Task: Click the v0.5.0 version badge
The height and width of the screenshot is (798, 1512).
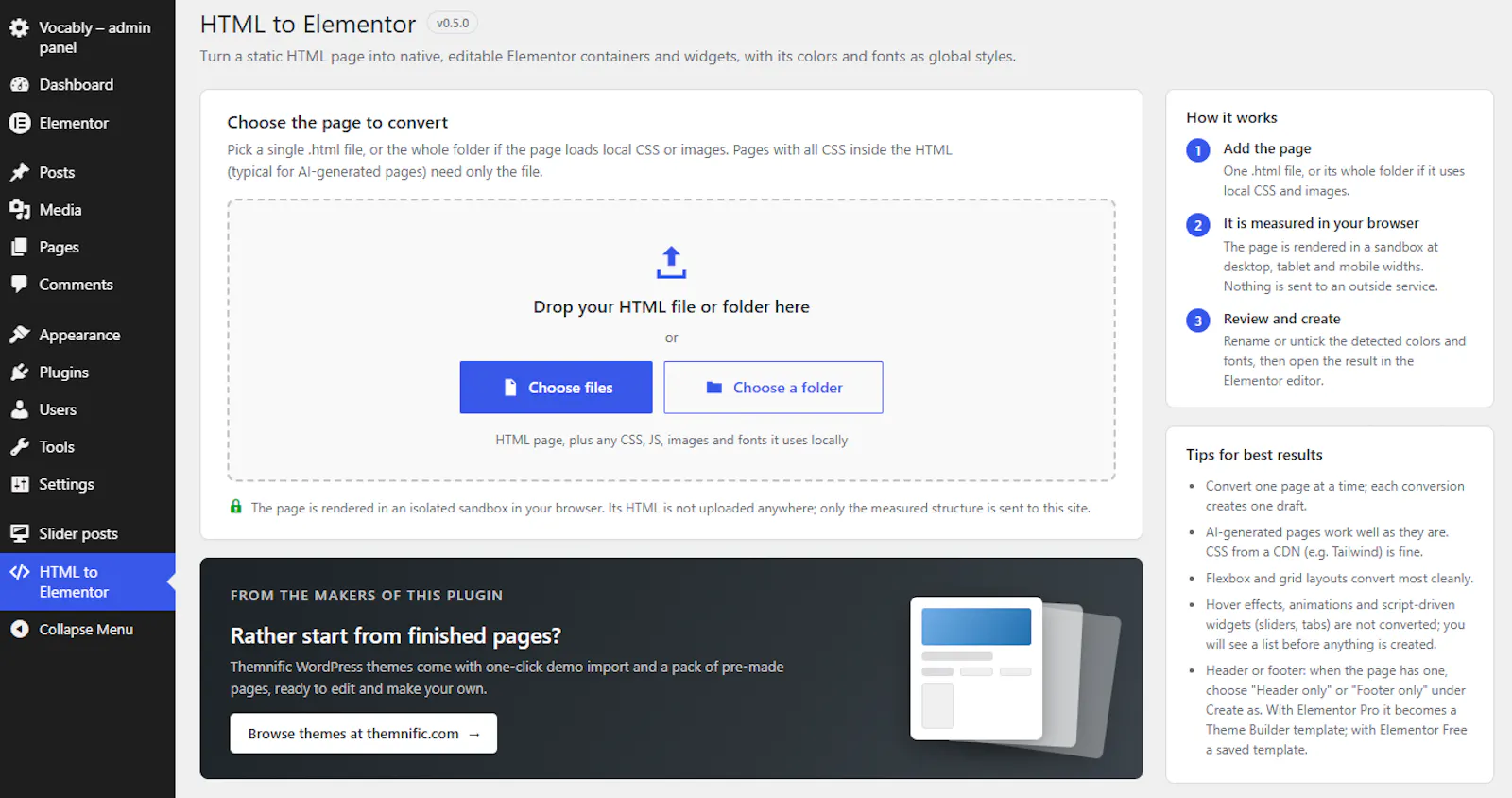Action: click(x=453, y=24)
